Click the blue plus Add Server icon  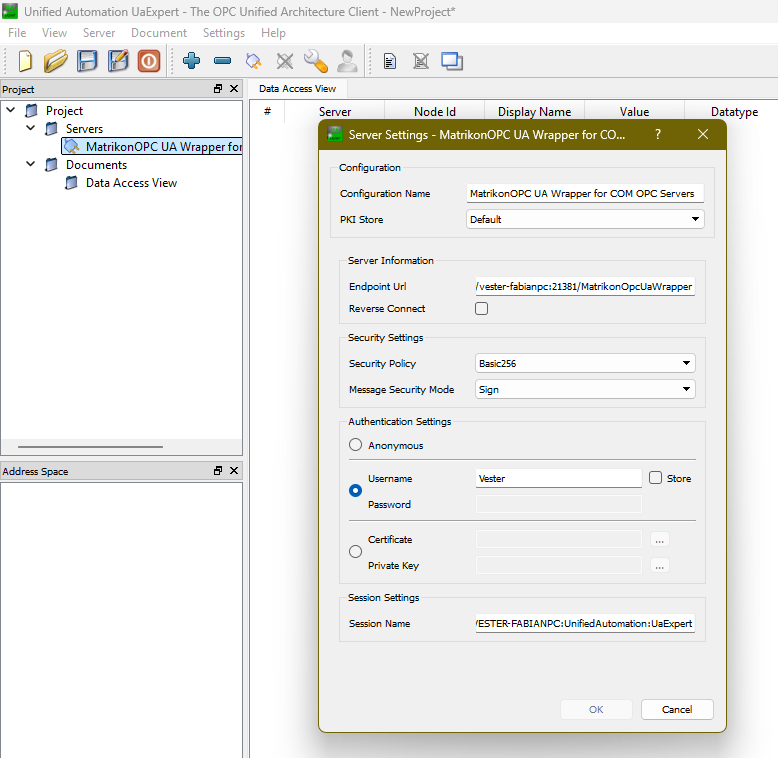[x=192, y=61]
